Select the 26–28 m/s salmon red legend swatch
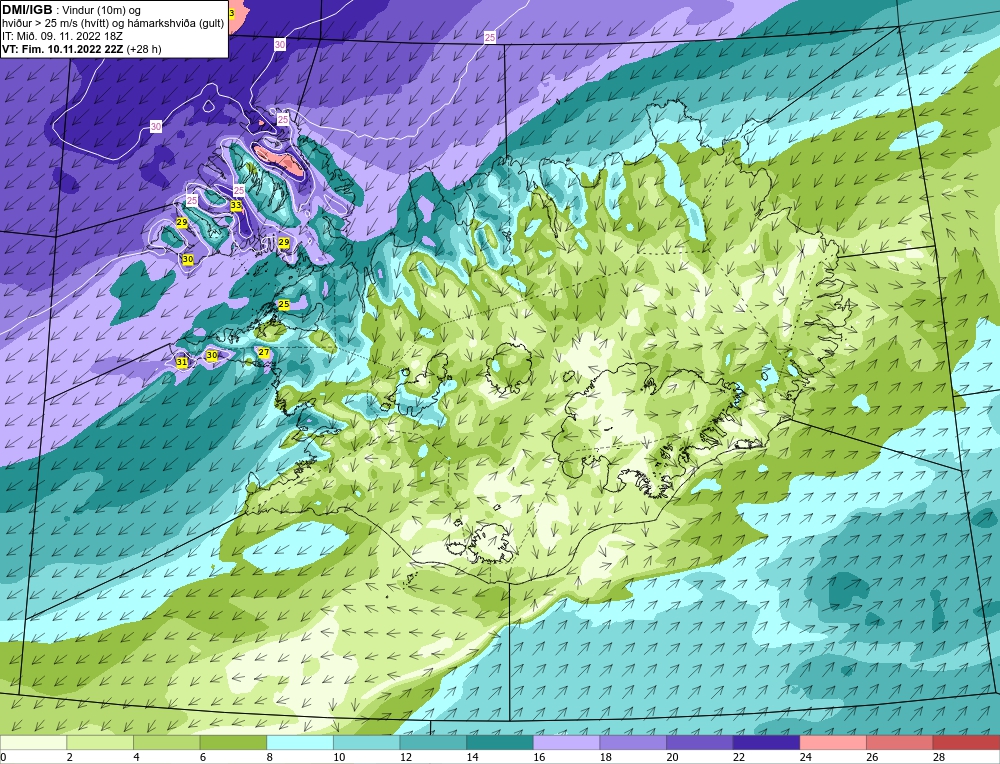The height and width of the screenshot is (764, 1000). click(900, 742)
